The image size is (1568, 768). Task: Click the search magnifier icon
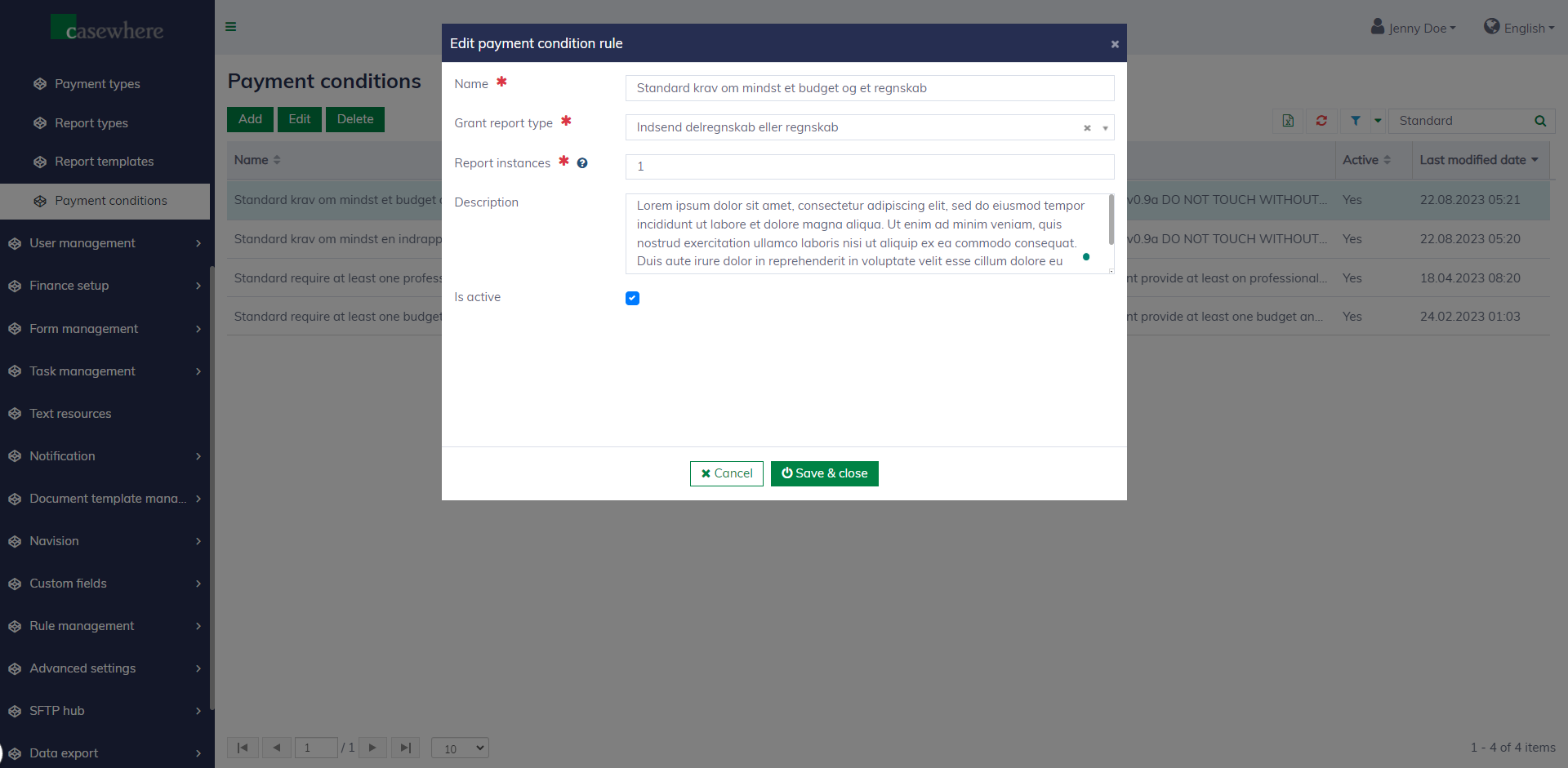click(x=1540, y=121)
